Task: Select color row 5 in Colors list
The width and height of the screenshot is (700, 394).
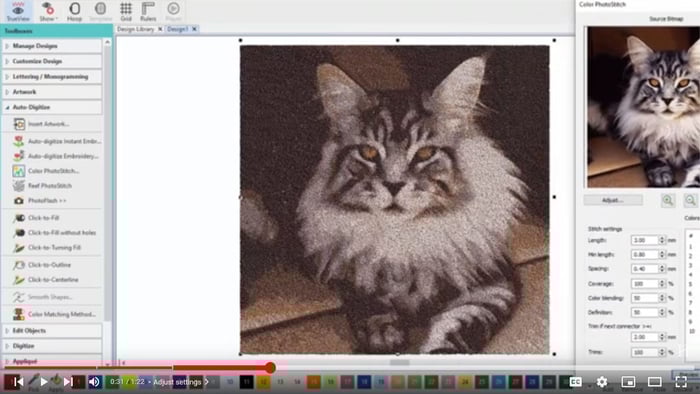Action: point(692,284)
